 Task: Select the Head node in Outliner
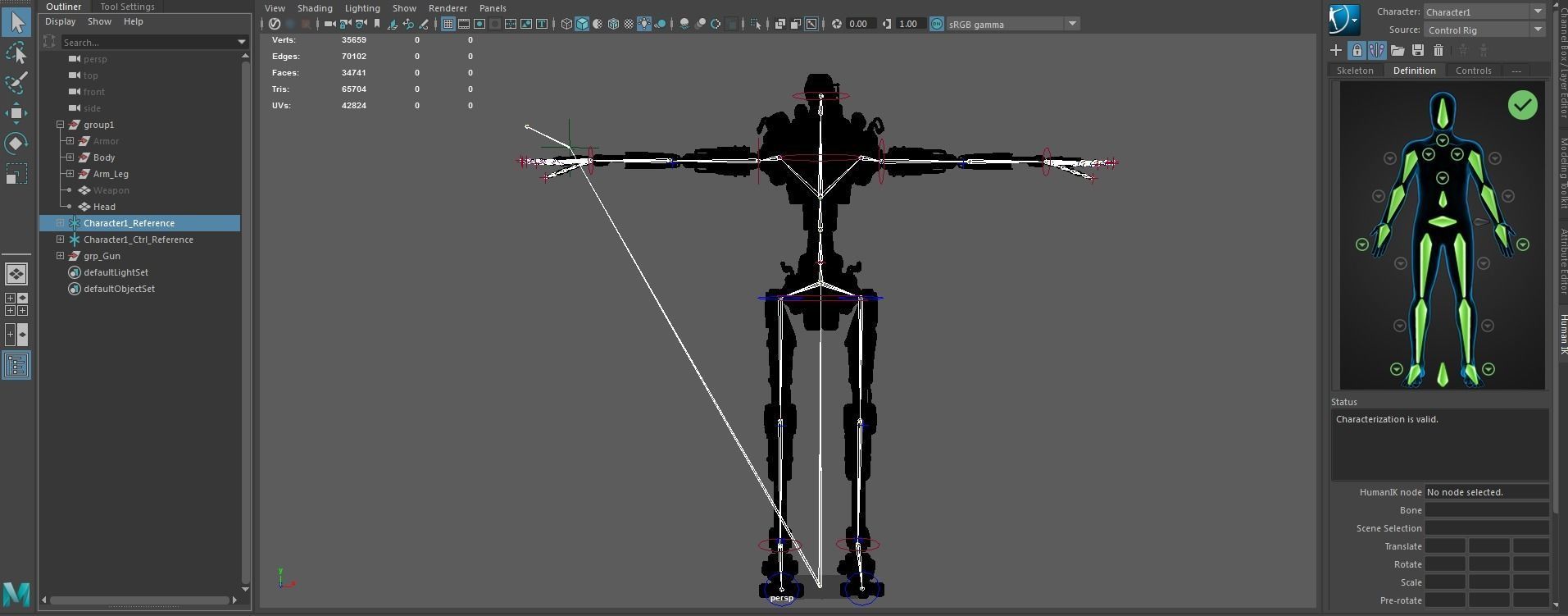coord(104,207)
